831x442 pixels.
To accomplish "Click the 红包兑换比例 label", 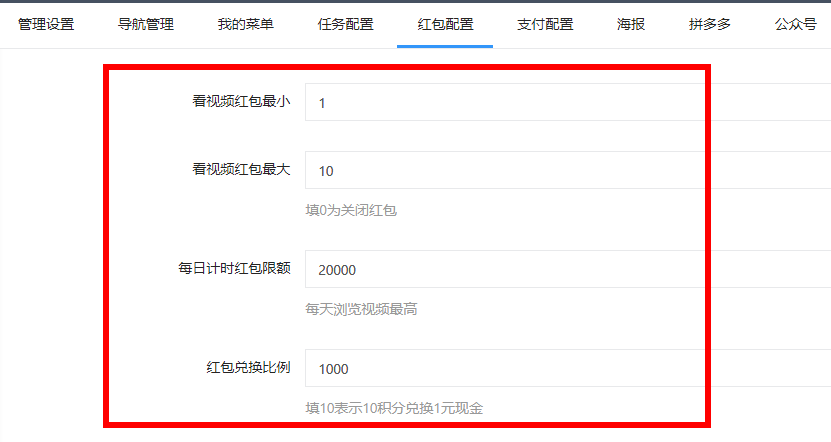I will pyautogui.click(x=249, y=367).
